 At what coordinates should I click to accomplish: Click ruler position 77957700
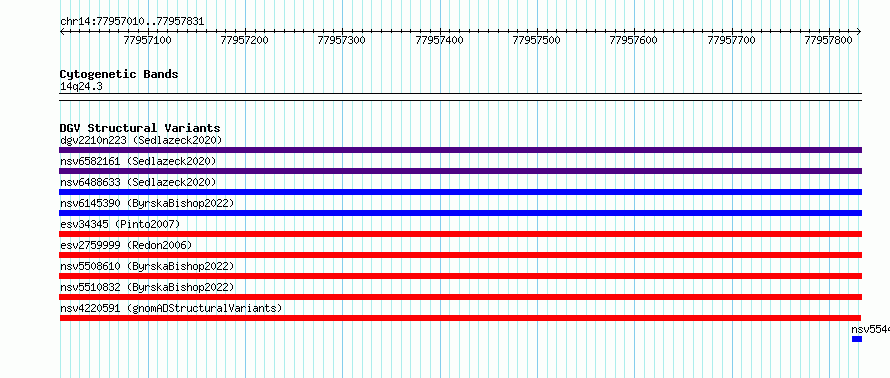point(732,40)
